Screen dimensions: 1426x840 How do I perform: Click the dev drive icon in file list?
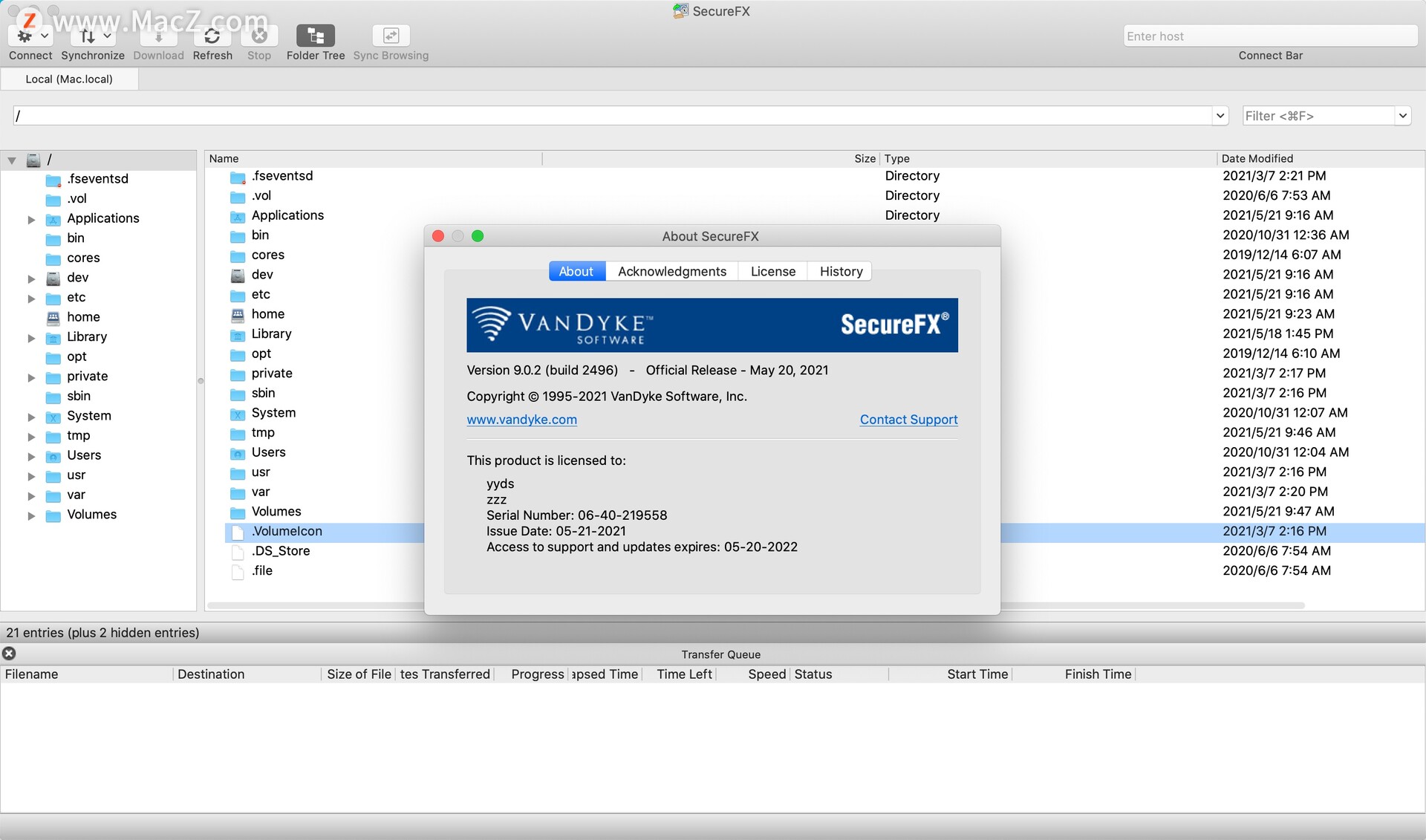click(238, 276)
